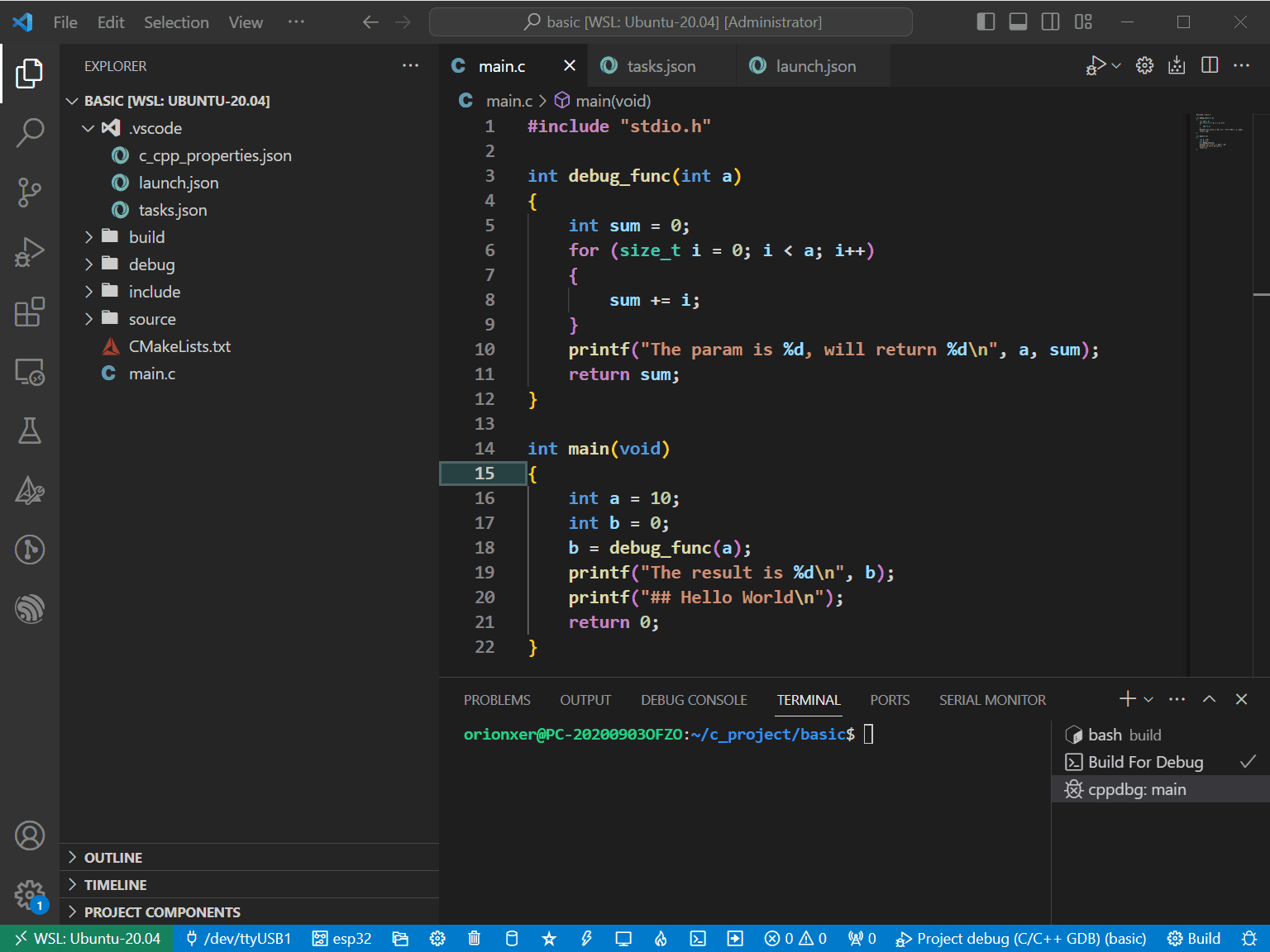1270x952 pixels.
Task: Open the Search view icon
Action: tap(30, 133)
